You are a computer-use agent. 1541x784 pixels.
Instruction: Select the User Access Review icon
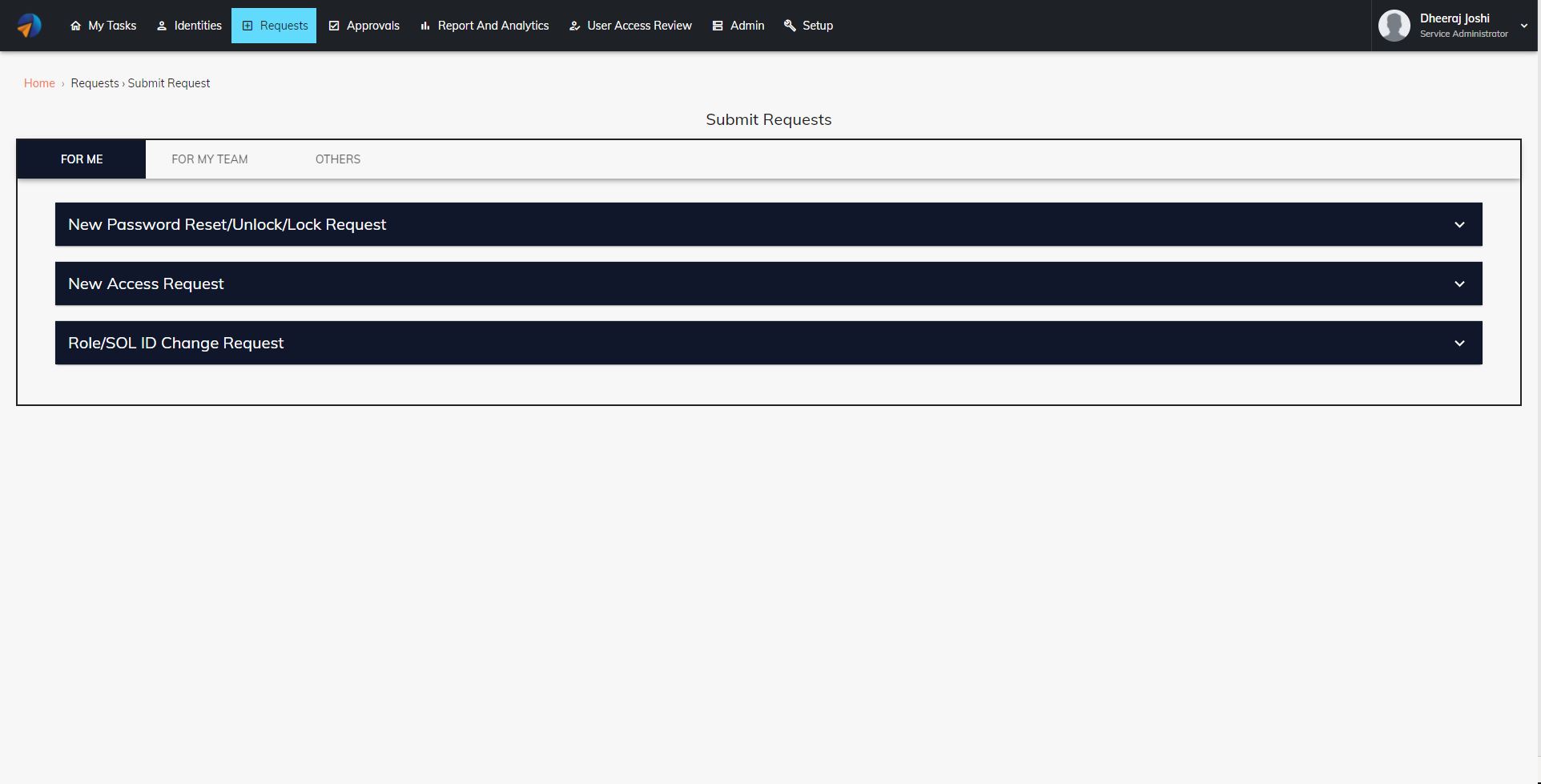[x=573, y=25]
